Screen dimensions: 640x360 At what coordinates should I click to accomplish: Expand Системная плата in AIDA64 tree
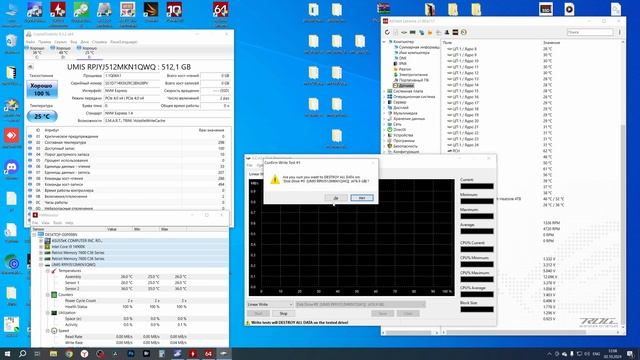[384, 91]
